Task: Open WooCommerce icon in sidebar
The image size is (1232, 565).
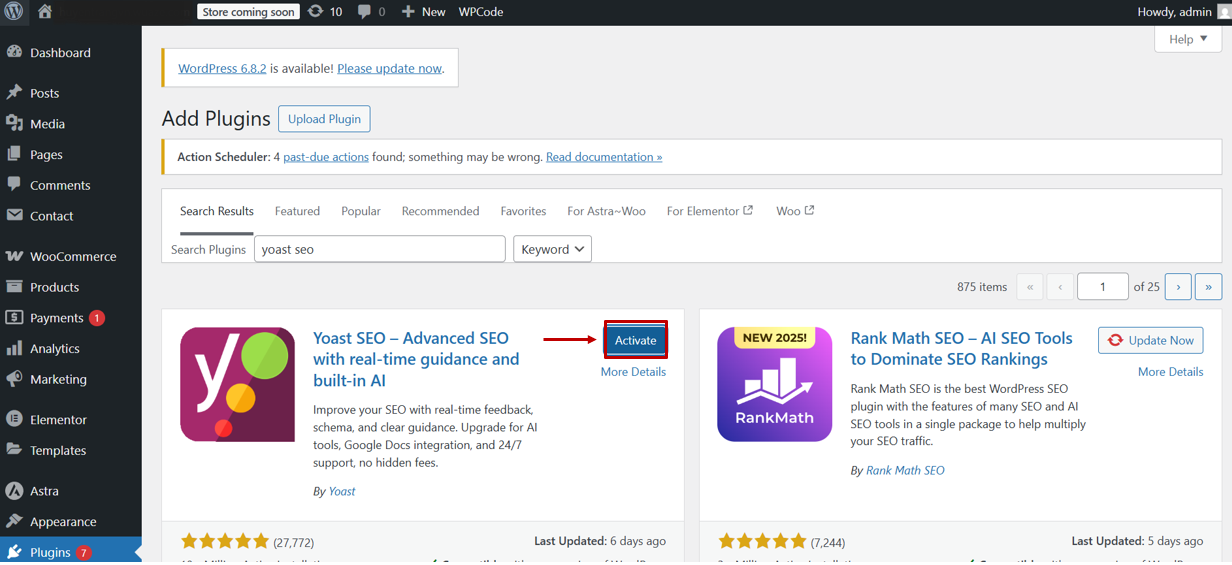Action: point(14,256)
